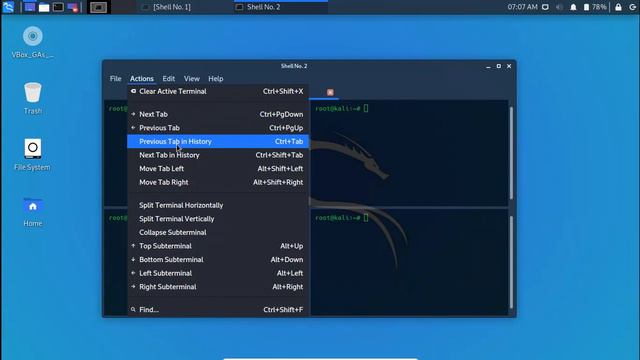Choose Clear Active Terminal
Viewport: 640px width, 360px height.
pyautogui.click(x=218, y=91)
